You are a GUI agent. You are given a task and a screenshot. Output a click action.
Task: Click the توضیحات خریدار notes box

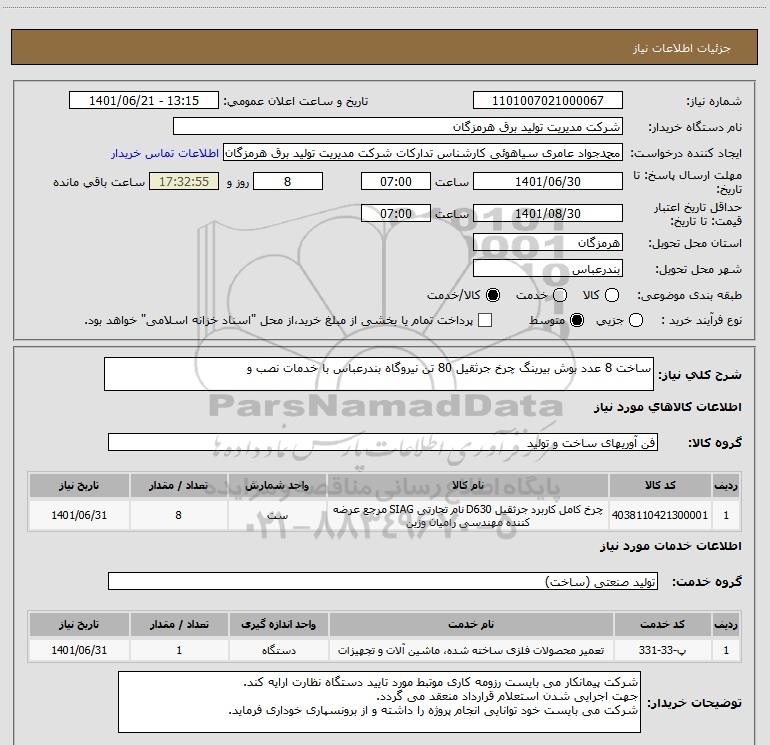click(379, 702)
